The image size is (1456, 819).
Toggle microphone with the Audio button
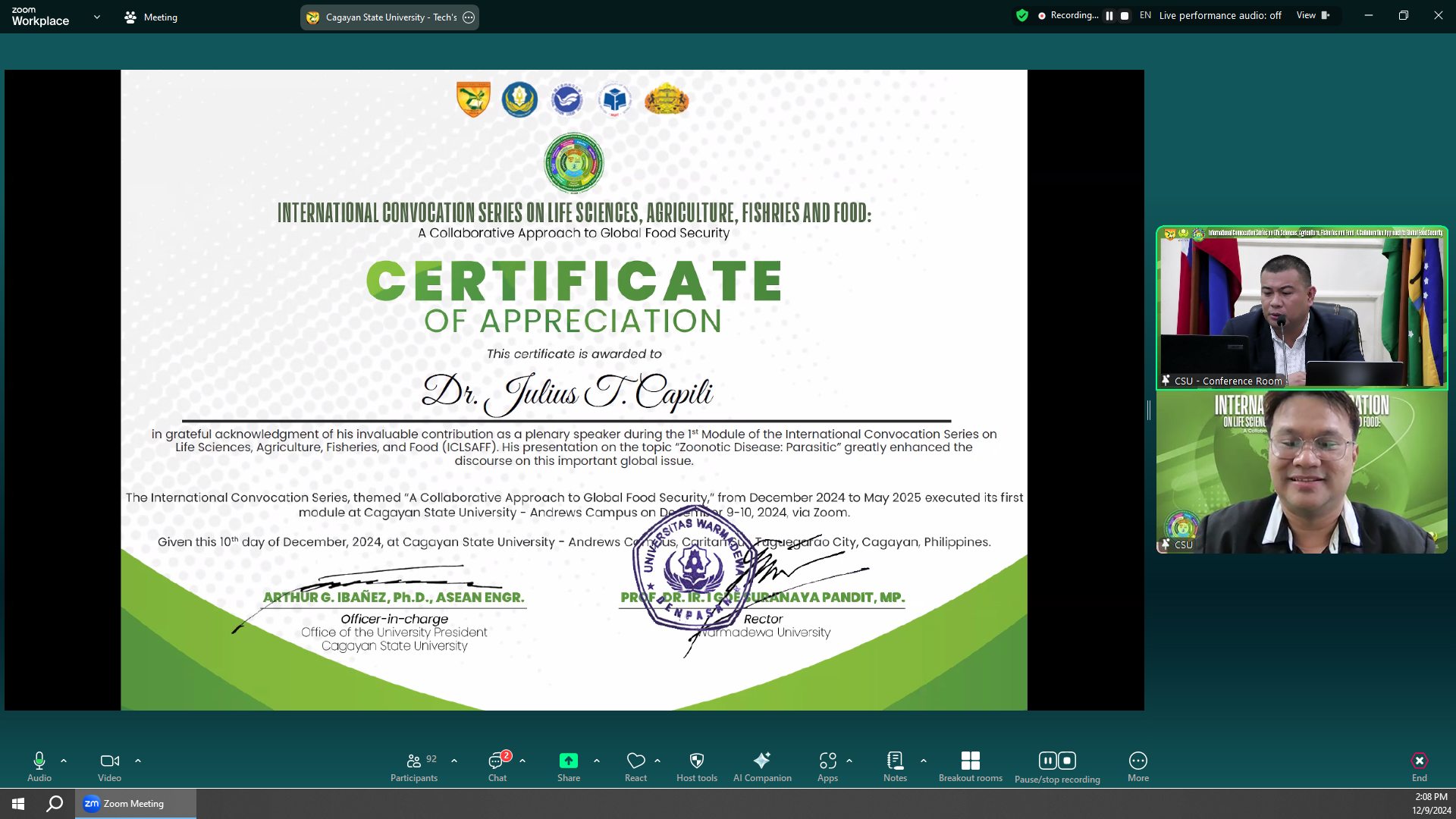click(39, 761)
